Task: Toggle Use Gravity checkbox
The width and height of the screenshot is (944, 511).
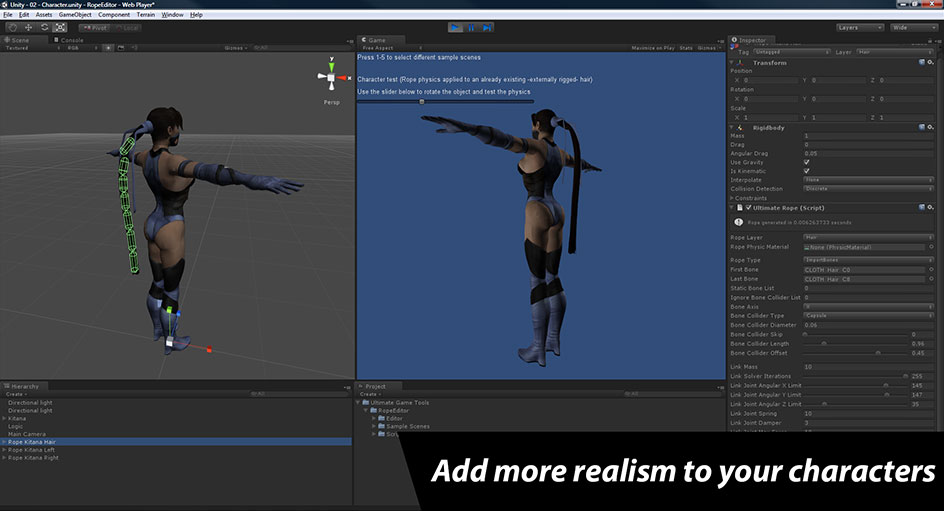Action: click(807, 162)
